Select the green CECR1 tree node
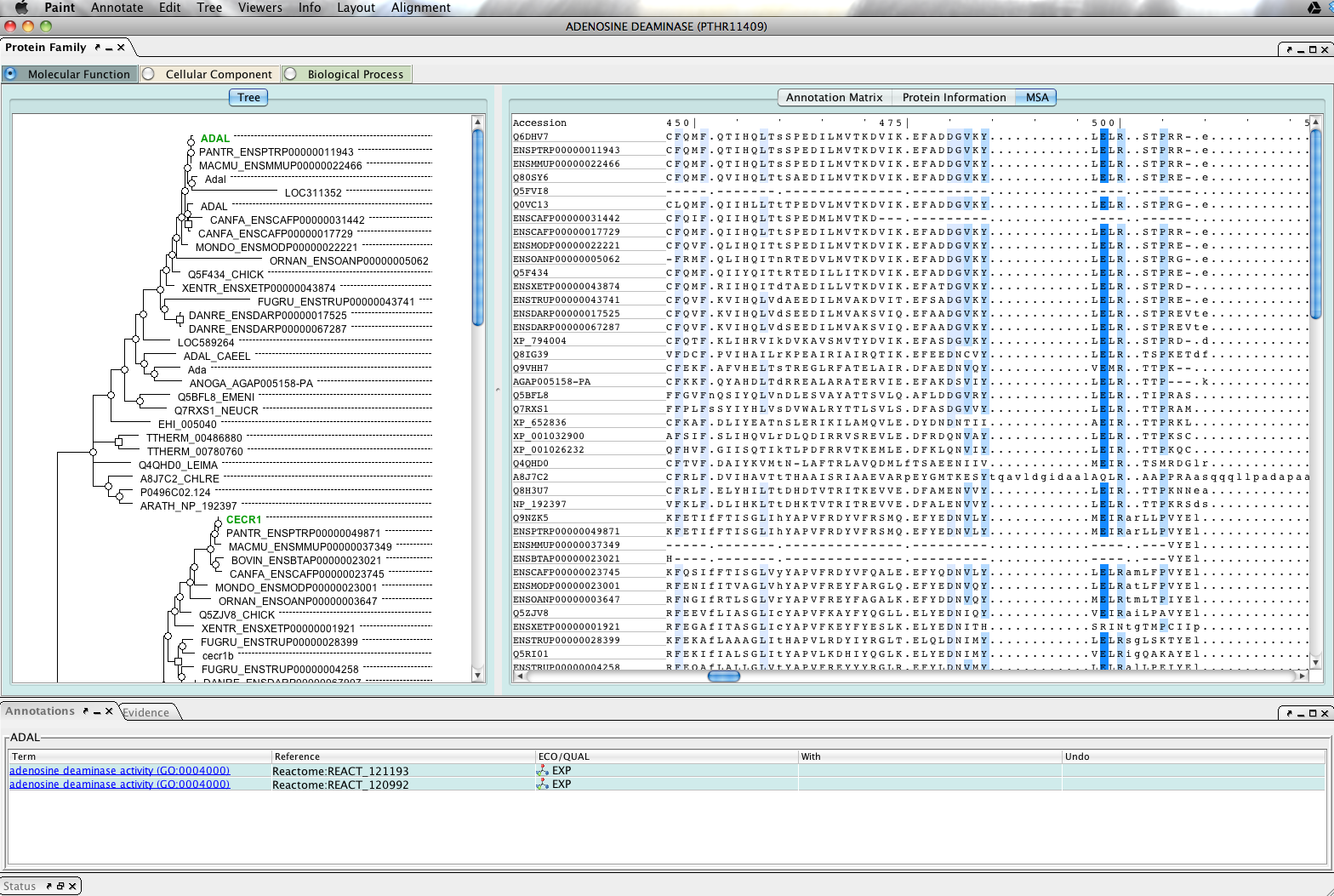 click(243, 519)
